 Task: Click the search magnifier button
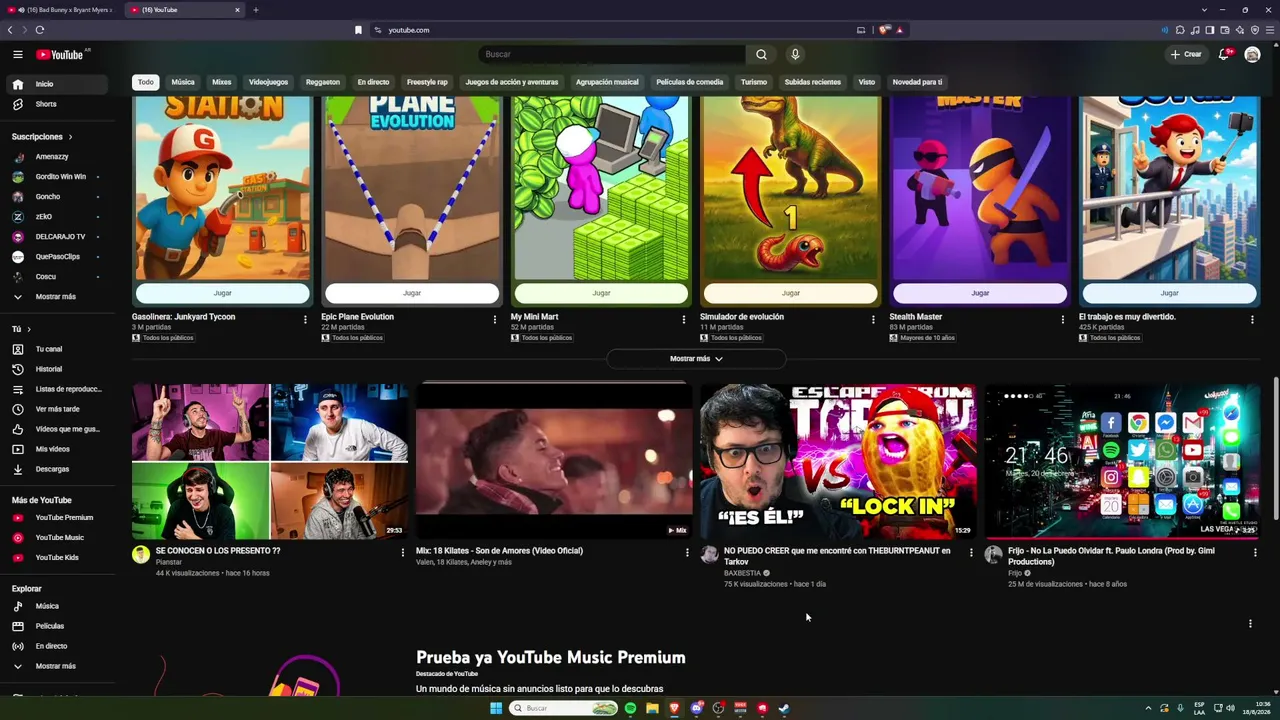coord(761,54)
